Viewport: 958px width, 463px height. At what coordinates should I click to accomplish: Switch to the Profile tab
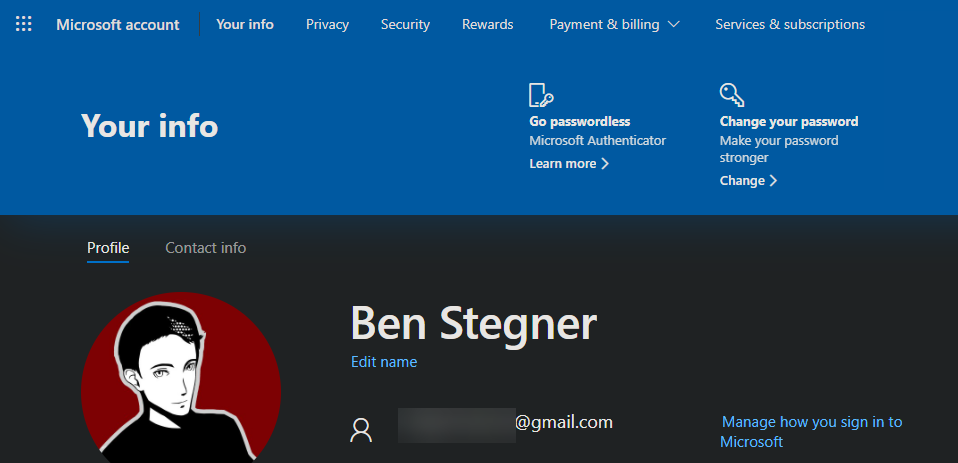coord(108,248)
